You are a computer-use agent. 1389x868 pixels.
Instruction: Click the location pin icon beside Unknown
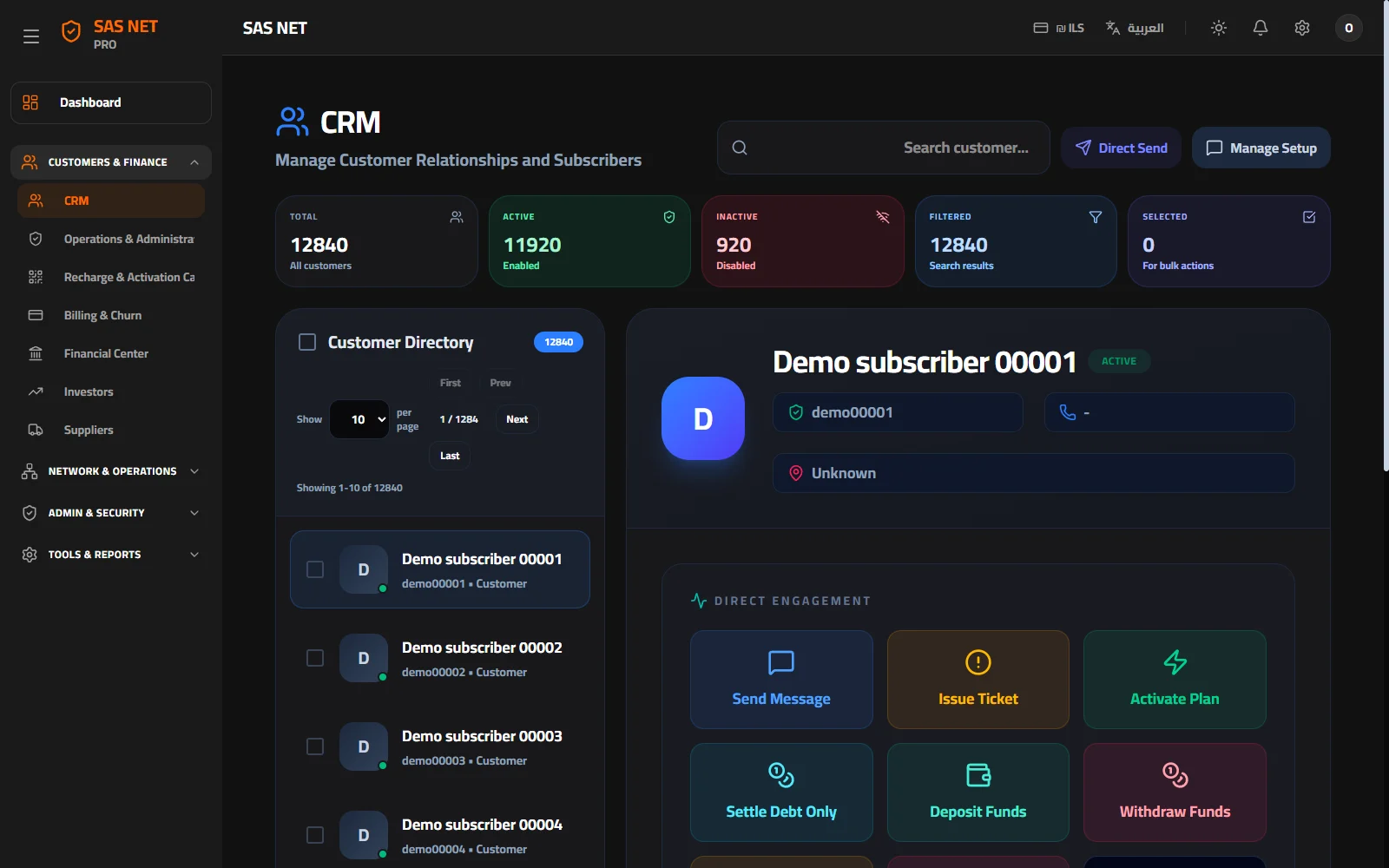pos(795,473)
